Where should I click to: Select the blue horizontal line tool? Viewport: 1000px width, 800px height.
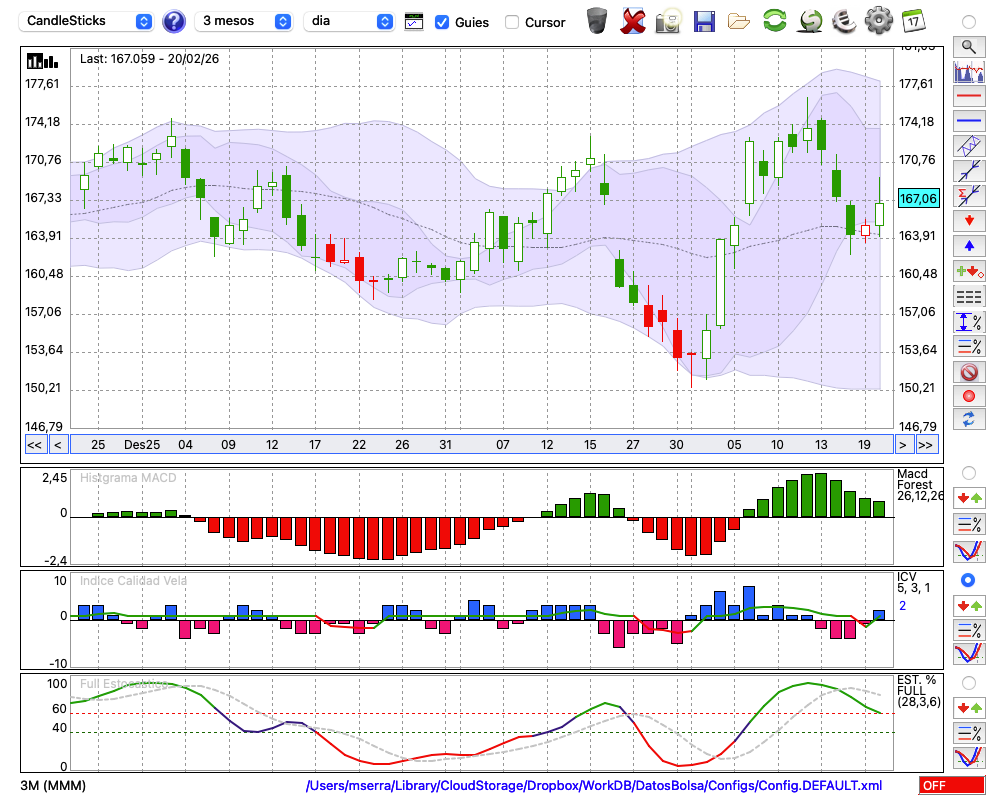click(968, 121)
